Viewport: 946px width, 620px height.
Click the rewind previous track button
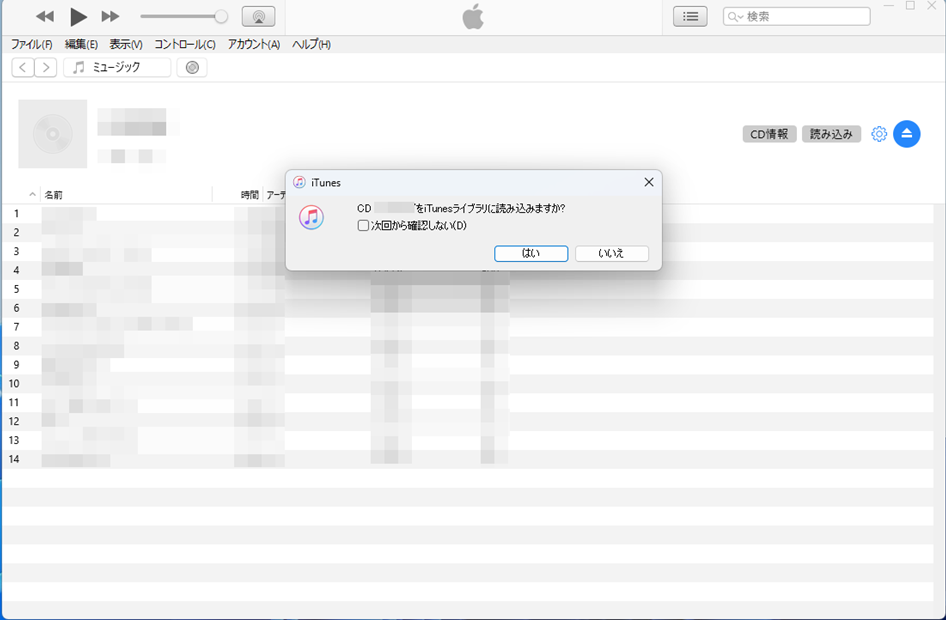[45, 16]
